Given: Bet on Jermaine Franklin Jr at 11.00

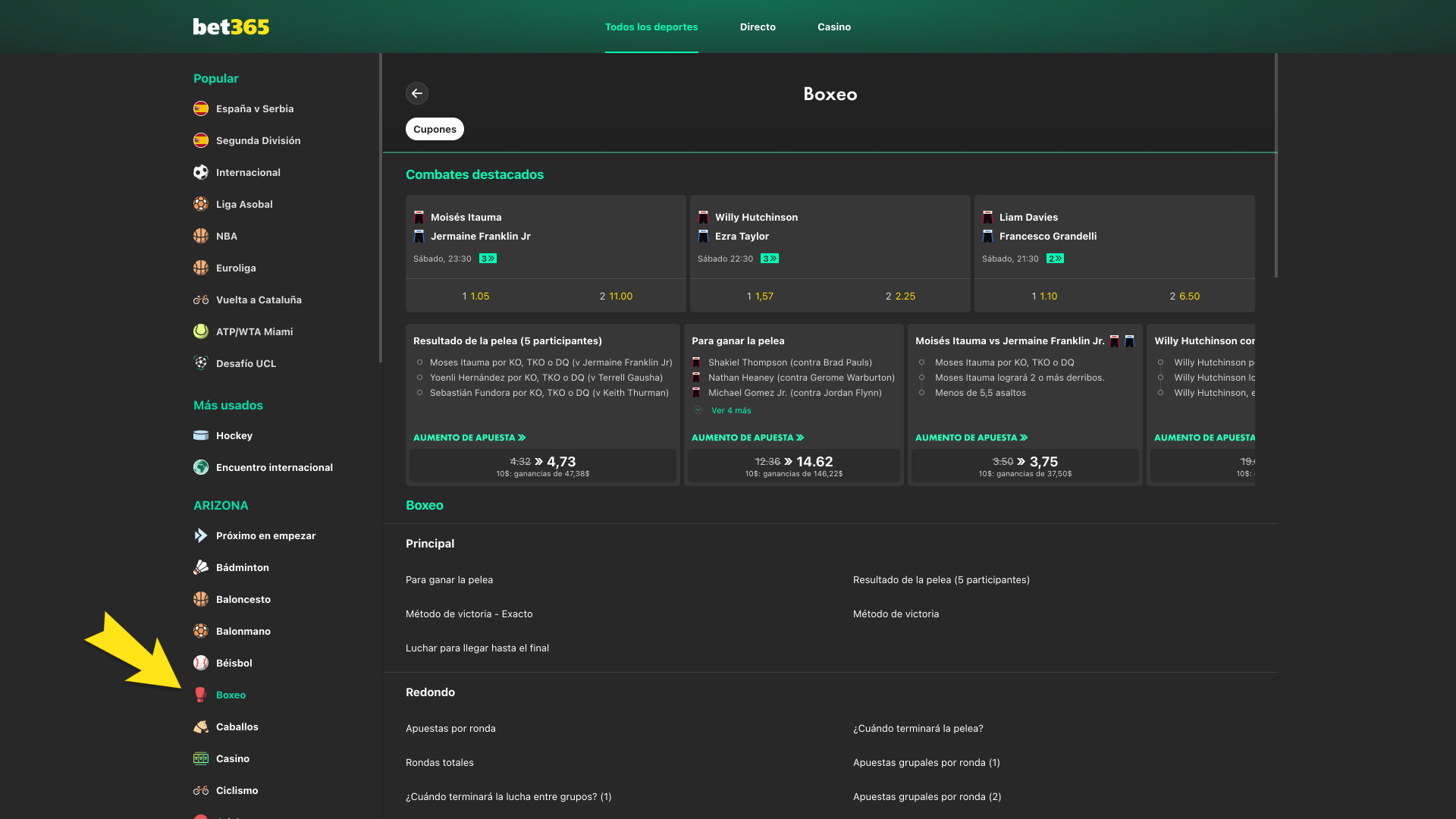Looking at the screenshot, I should click(616, 296).
